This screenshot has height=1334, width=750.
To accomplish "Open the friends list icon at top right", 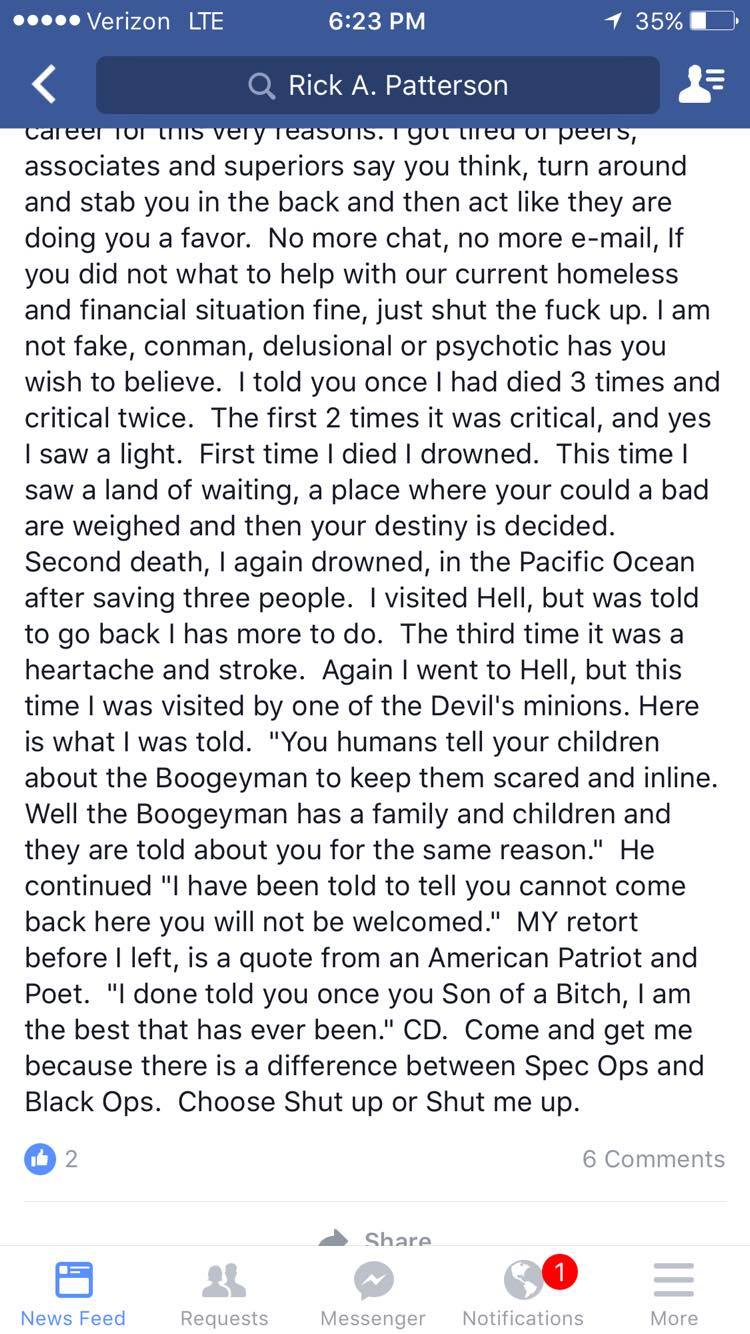I will click(702, 85).
